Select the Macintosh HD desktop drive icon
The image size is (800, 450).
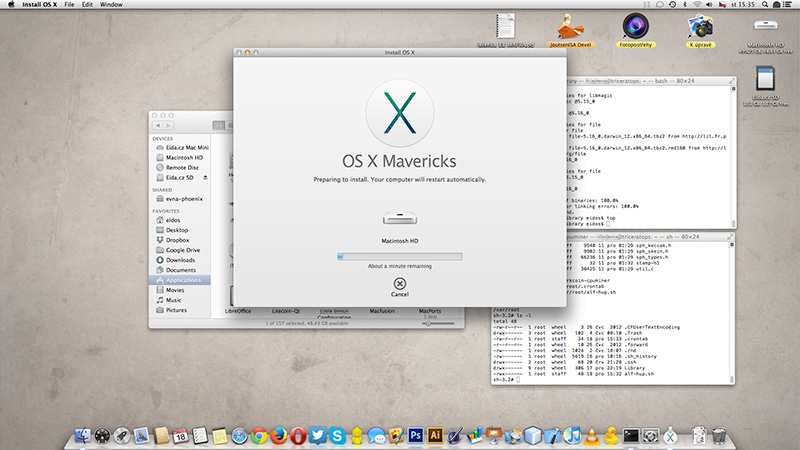coord(766,26)
